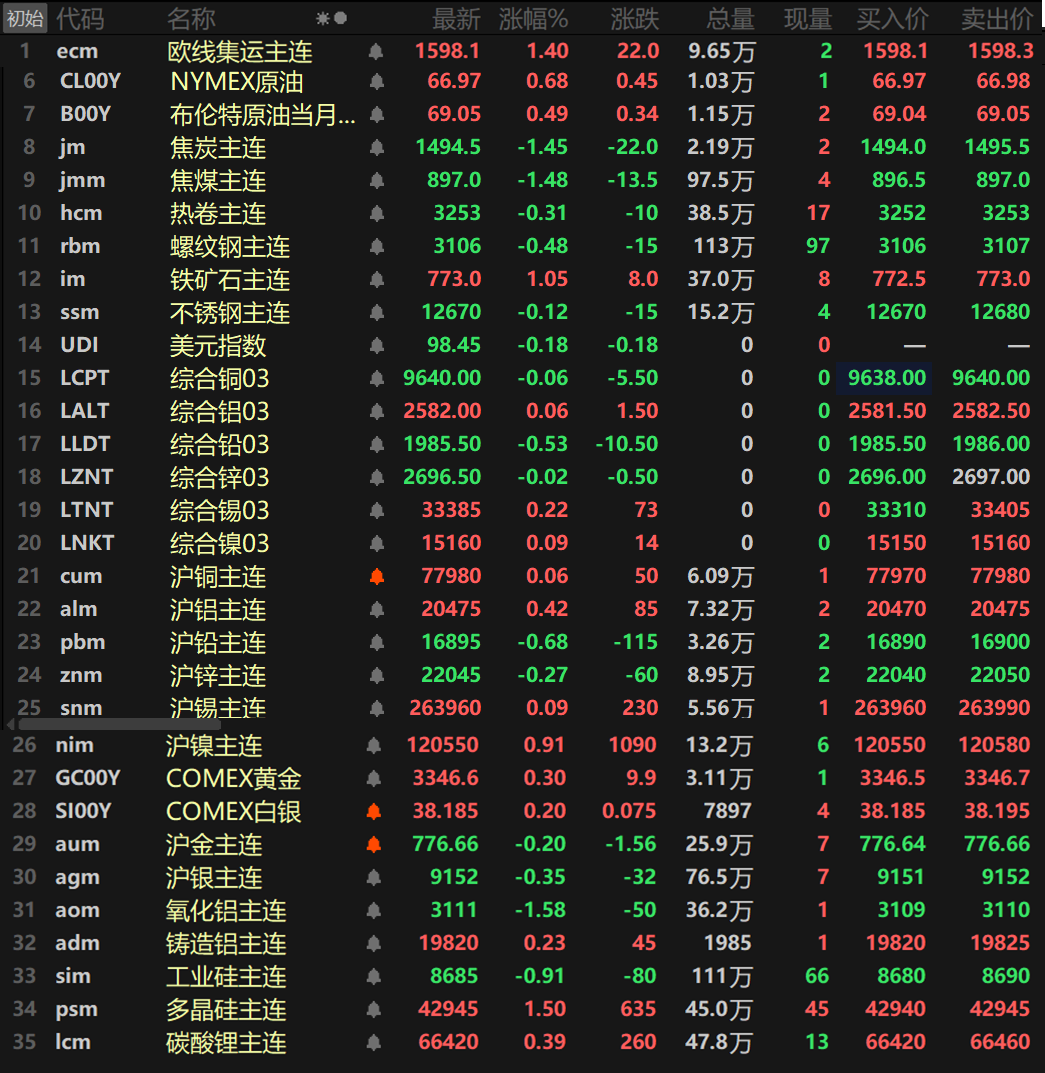
Task: Click the code cell jmm
Action: point(82,180)
